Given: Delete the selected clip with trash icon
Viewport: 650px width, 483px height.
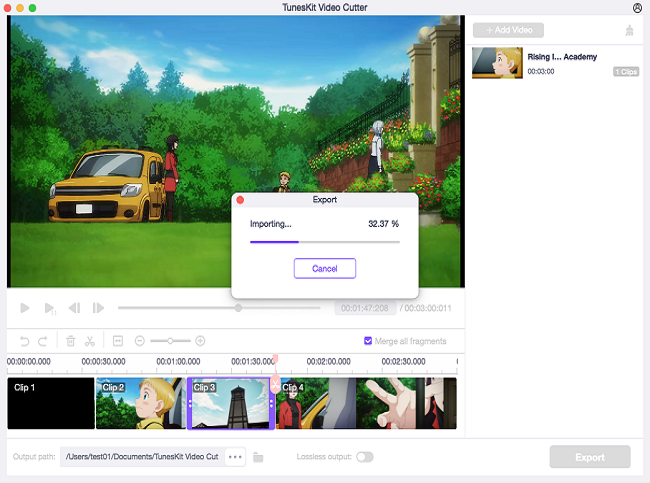Looking at the screenshot, I should tap(71, 341).
